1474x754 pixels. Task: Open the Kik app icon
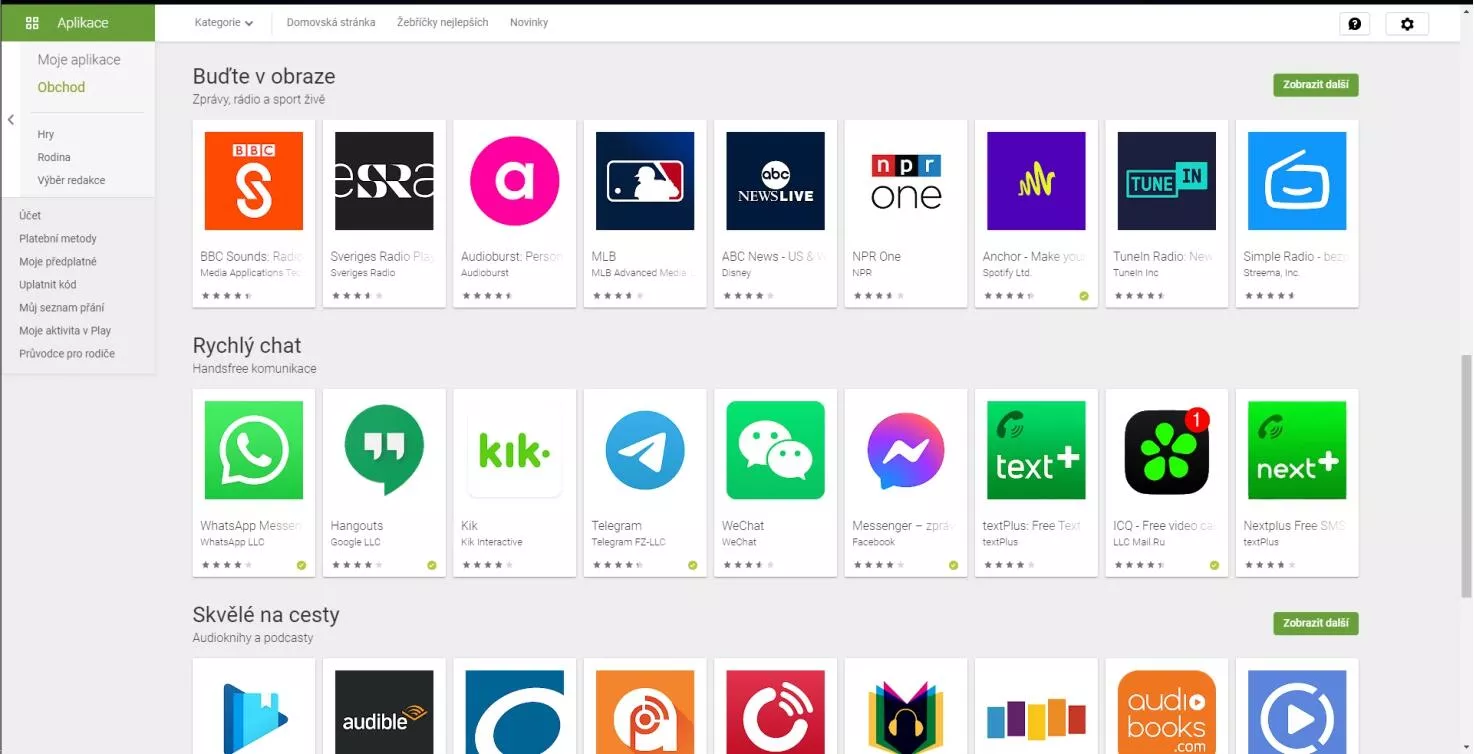[x=514, y=450]
